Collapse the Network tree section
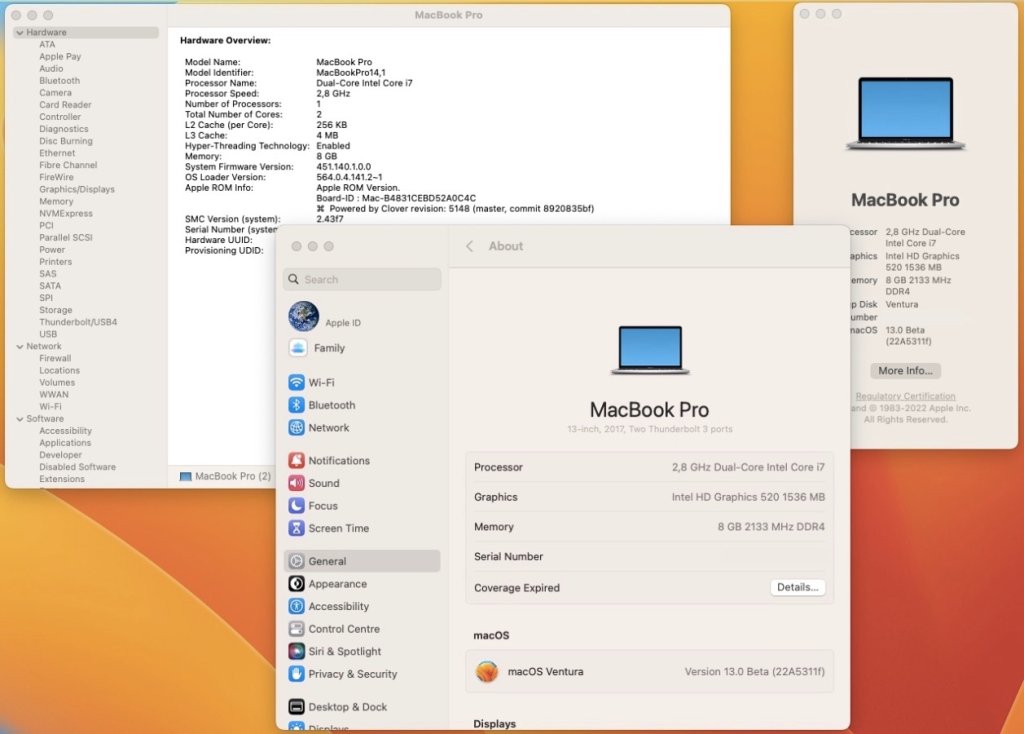1024x734 pixels. tap(19, 346)
